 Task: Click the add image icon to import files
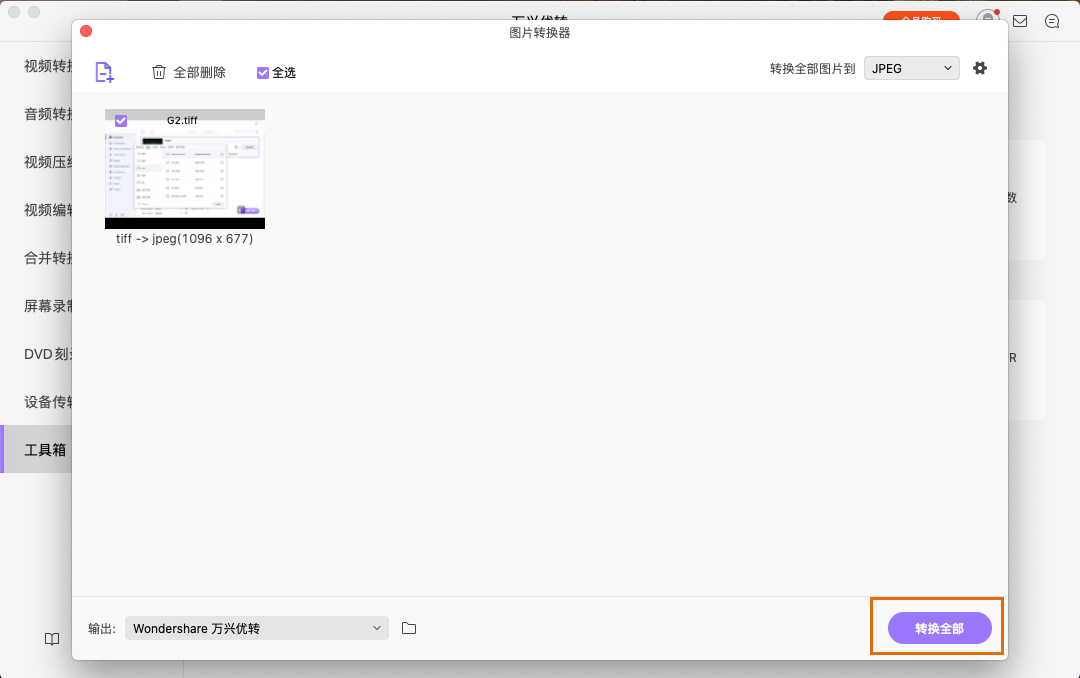pyautogui.click(x=103, y=72)
